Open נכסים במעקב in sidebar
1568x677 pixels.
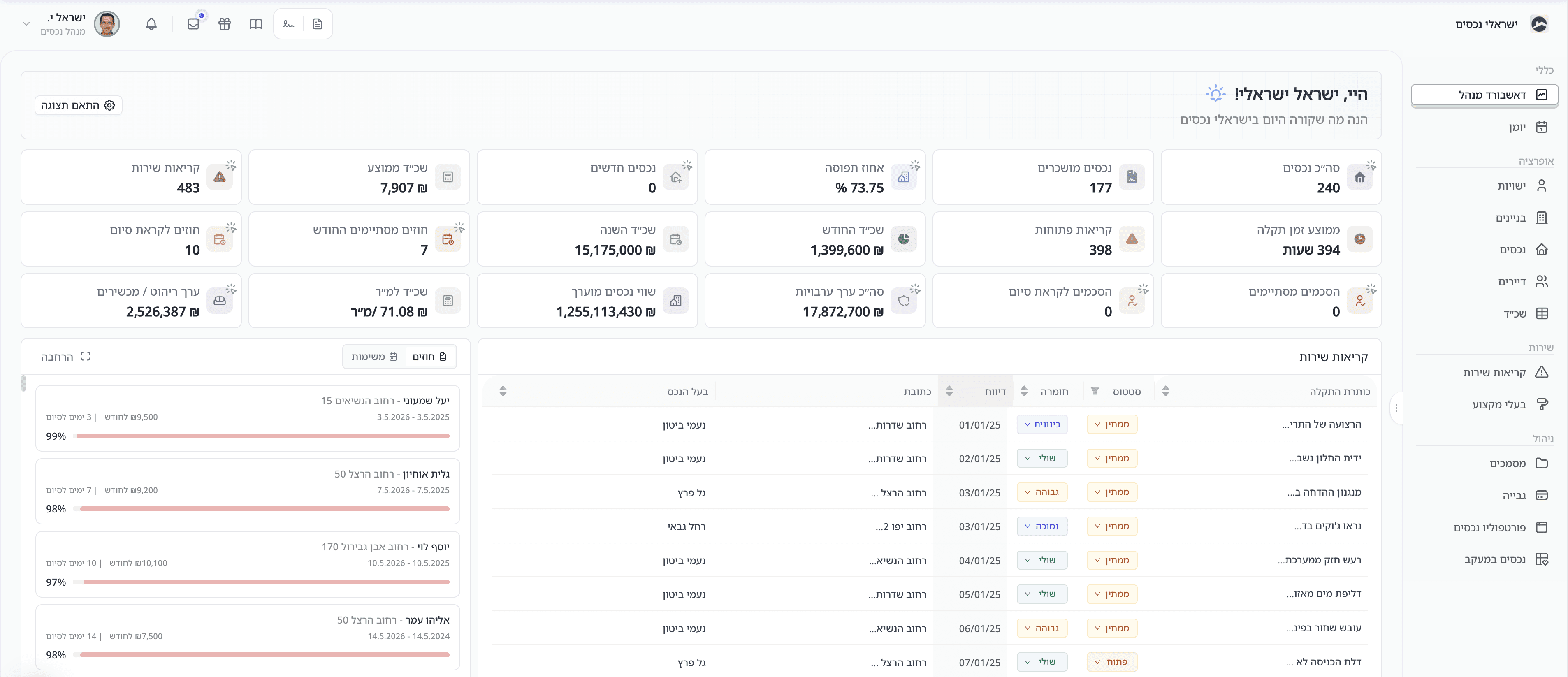1484,559
